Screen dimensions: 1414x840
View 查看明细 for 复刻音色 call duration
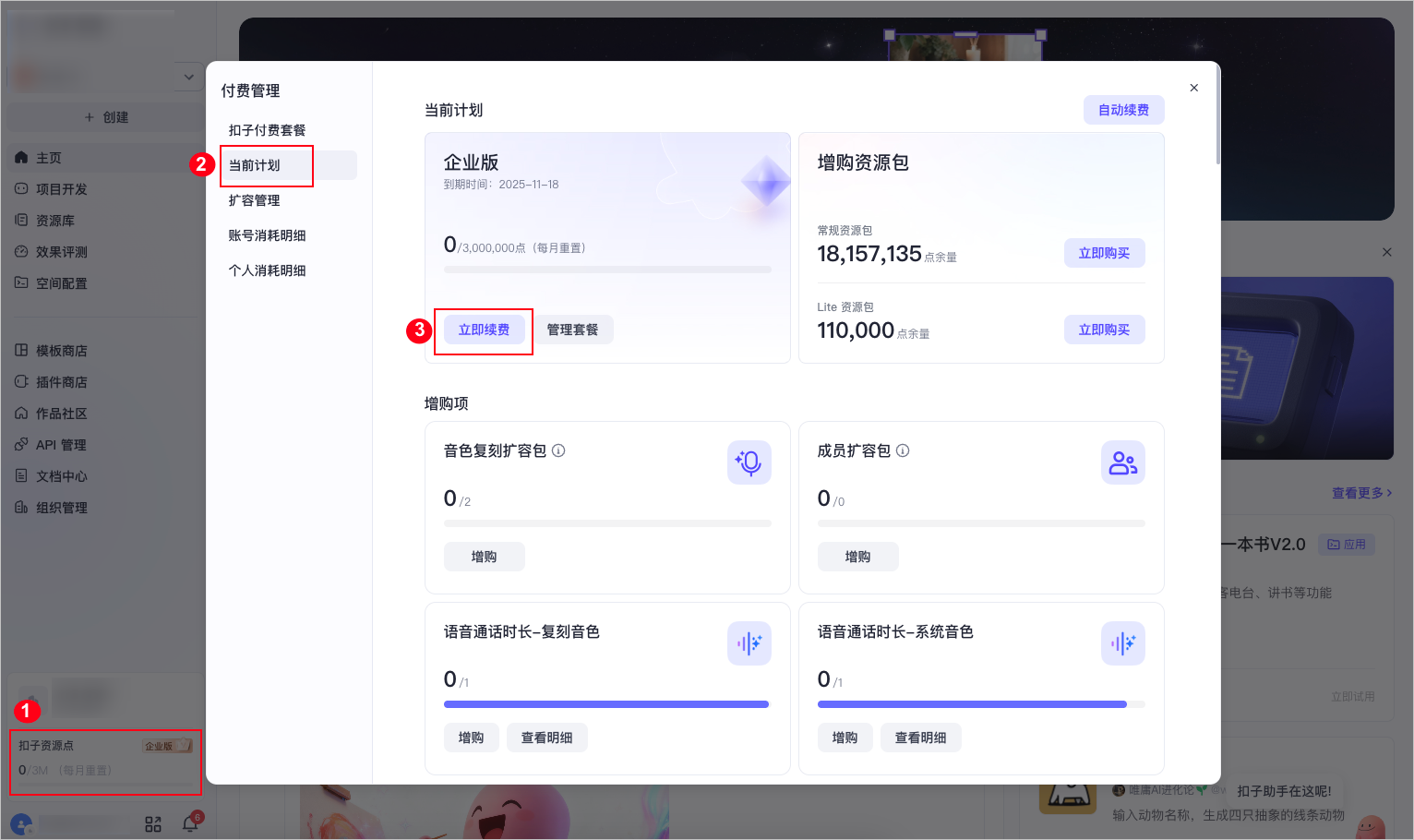point(546,738)
